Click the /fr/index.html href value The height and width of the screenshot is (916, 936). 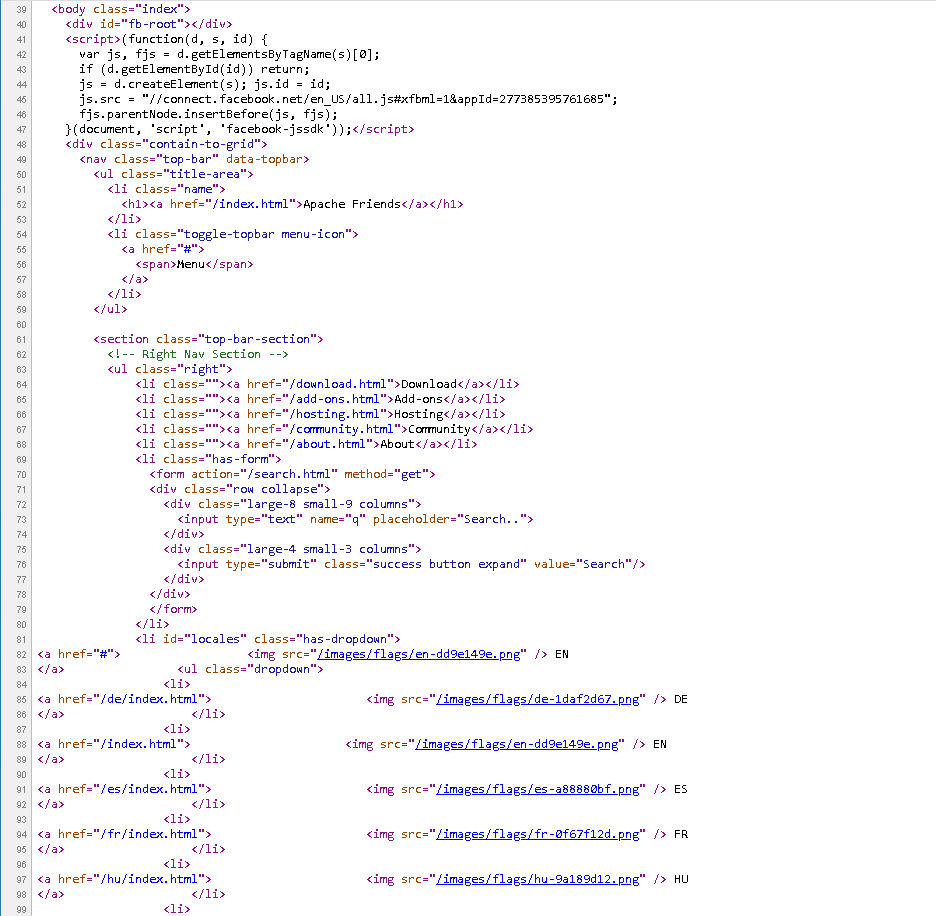click(149, 834)
